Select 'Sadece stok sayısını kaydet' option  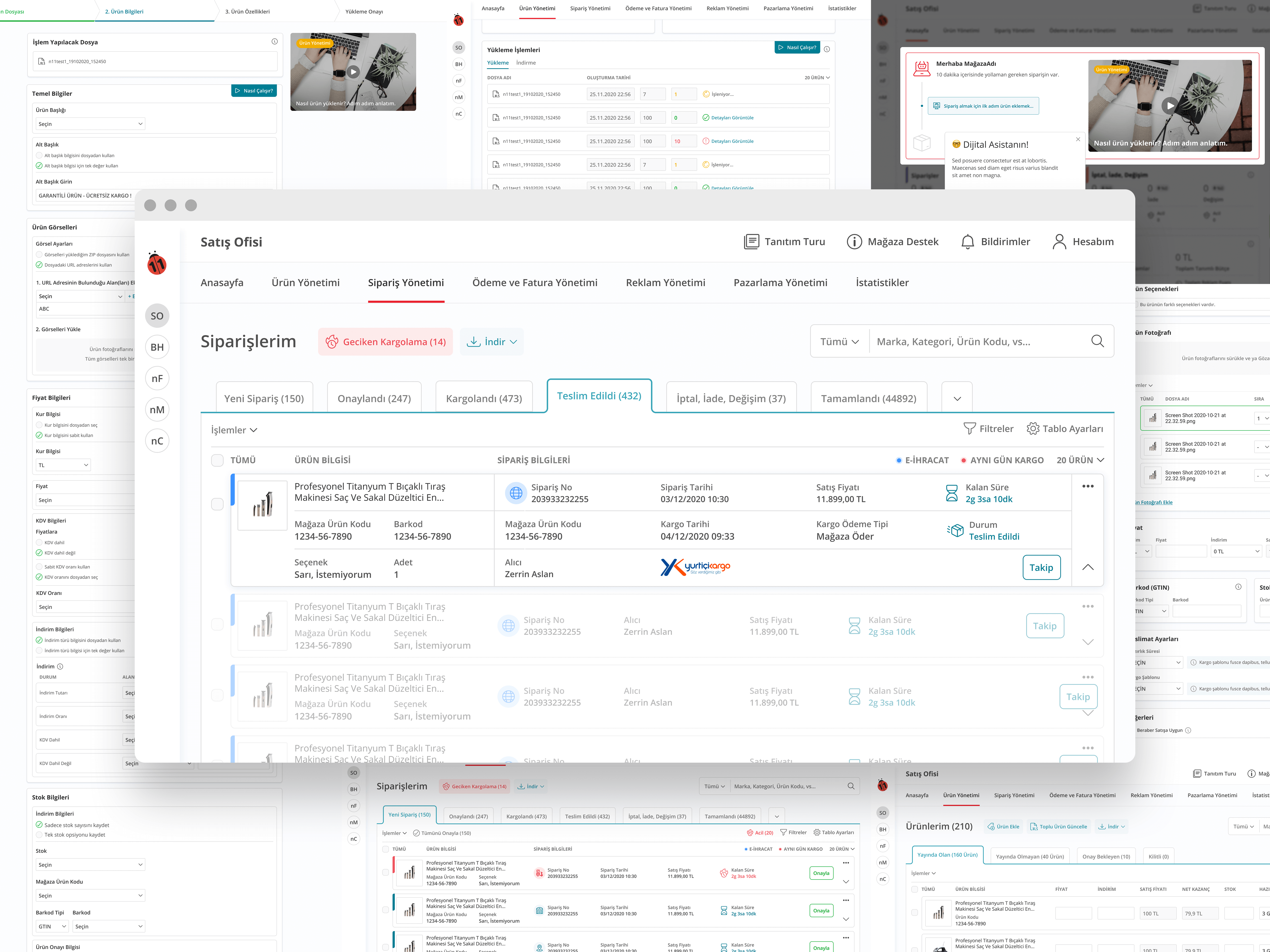39,825
